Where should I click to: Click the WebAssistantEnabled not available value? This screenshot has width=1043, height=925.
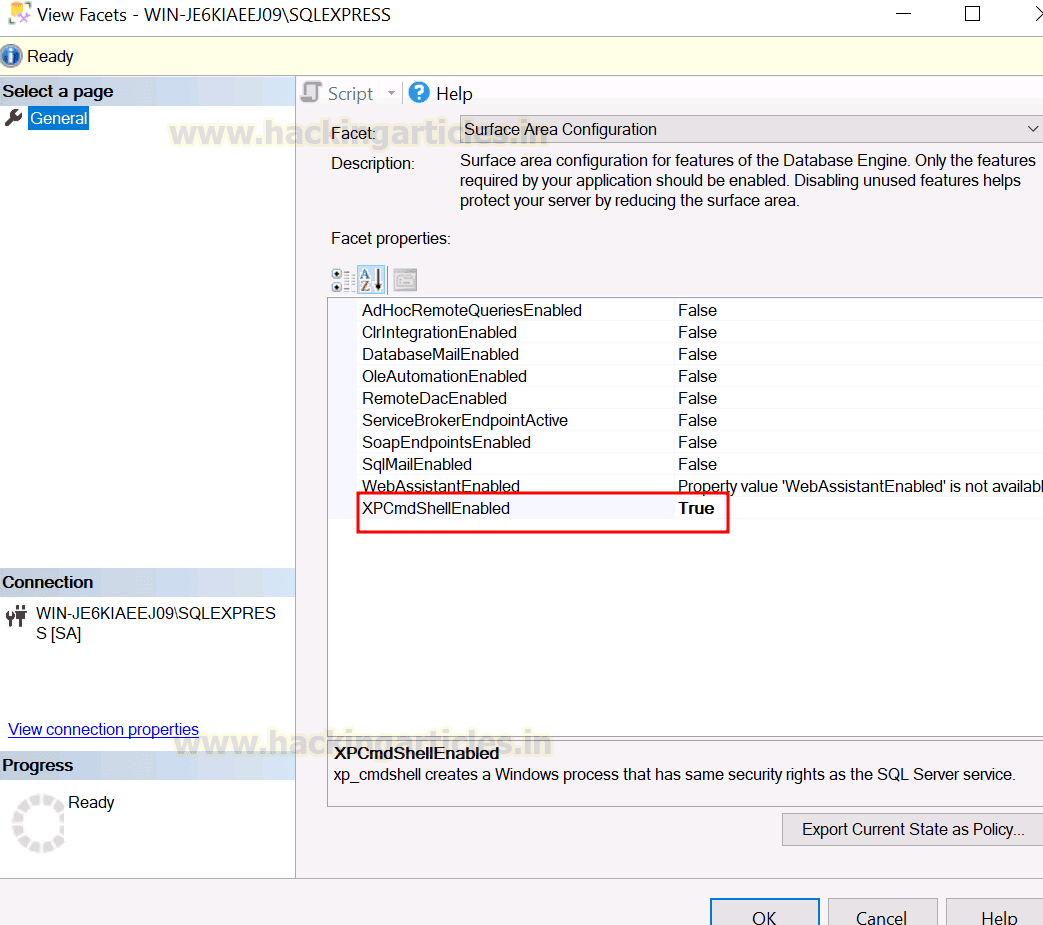860,486
